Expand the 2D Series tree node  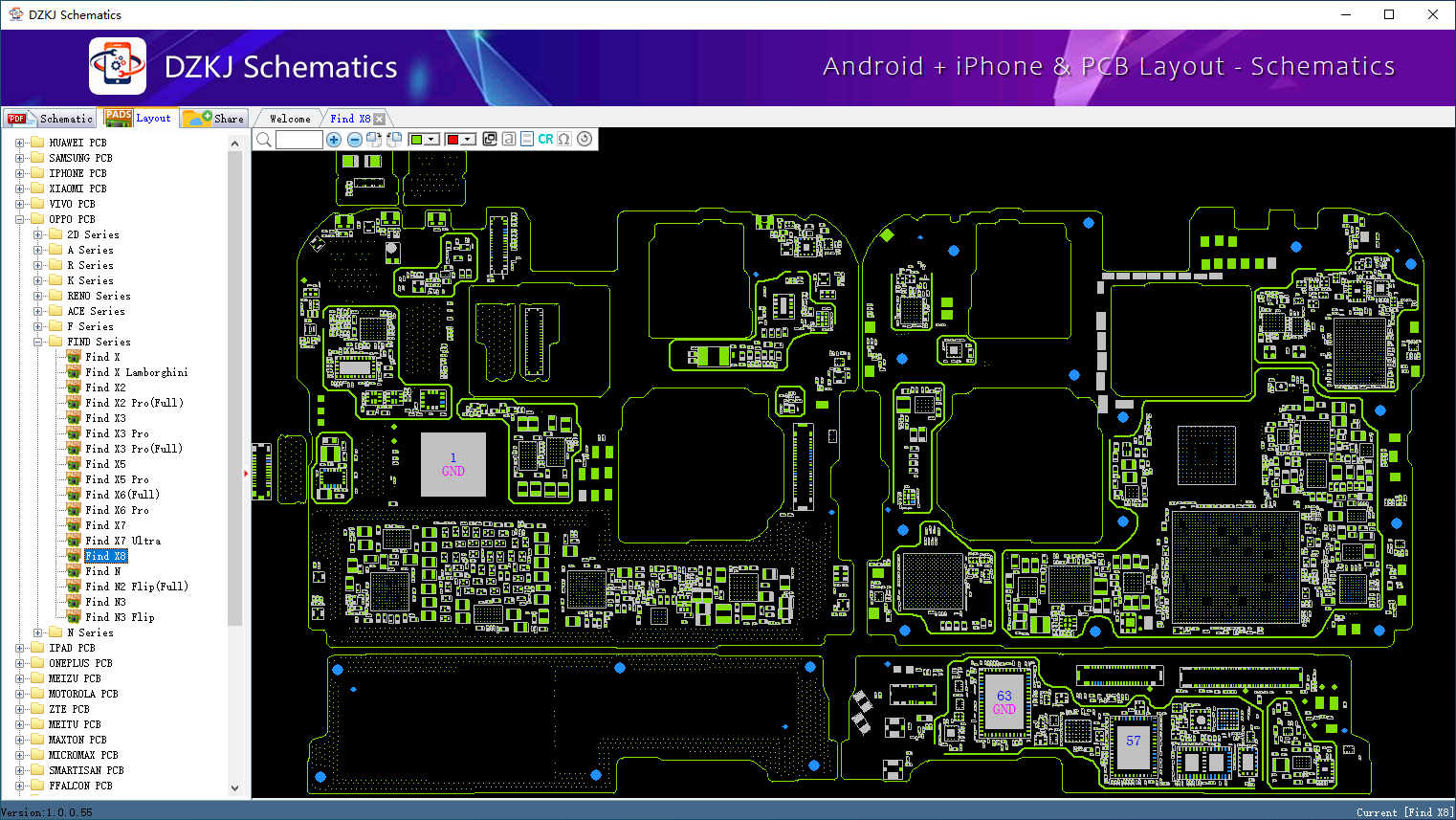38,234
